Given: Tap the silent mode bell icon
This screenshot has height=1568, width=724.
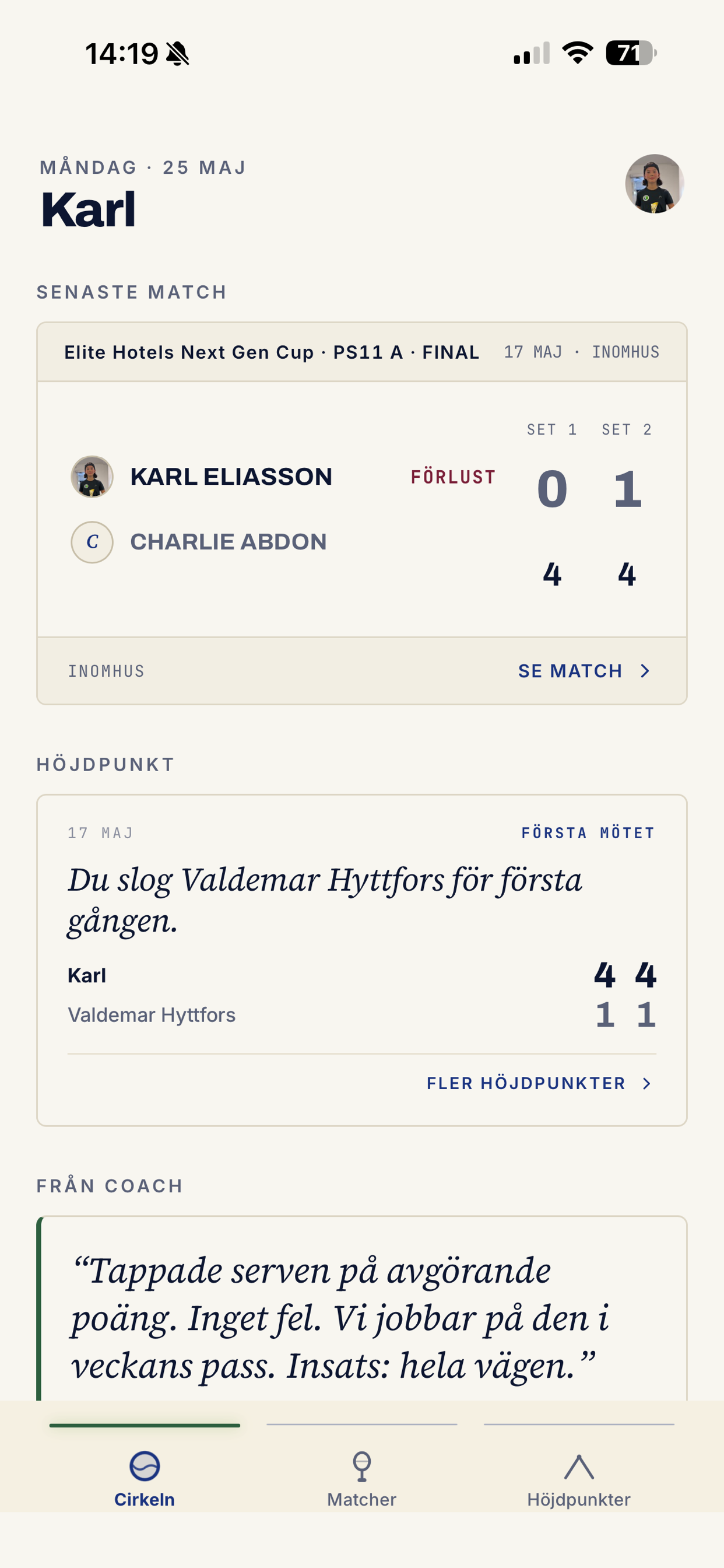Looking at the screenshot, I should pyautogui.click(x=178, y=54).
